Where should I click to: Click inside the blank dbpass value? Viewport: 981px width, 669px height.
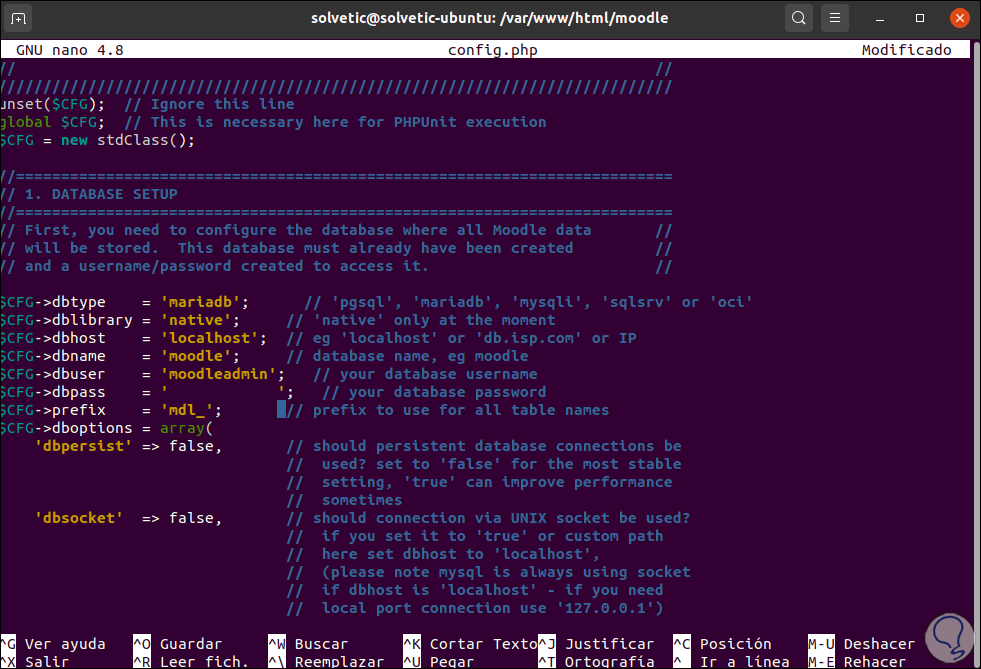click(223, 392)
